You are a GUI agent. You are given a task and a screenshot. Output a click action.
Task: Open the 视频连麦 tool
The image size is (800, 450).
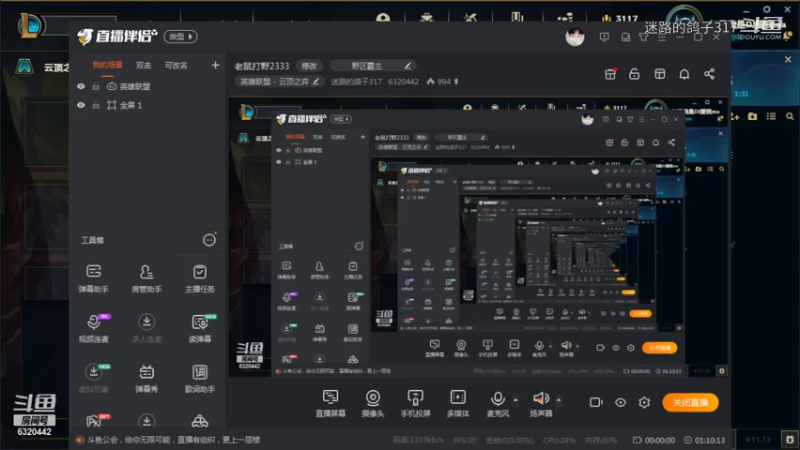tap(93, 328)
